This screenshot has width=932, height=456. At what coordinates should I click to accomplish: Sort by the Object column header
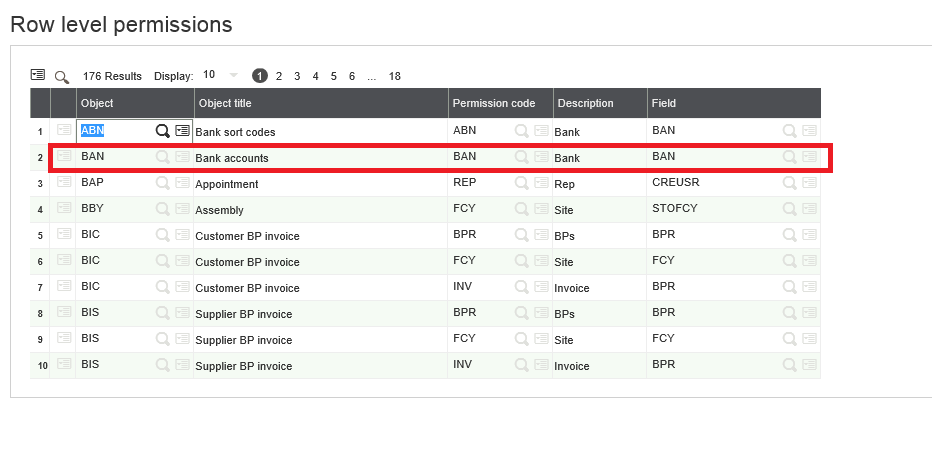pyautogui.click(x=135, y=103)
